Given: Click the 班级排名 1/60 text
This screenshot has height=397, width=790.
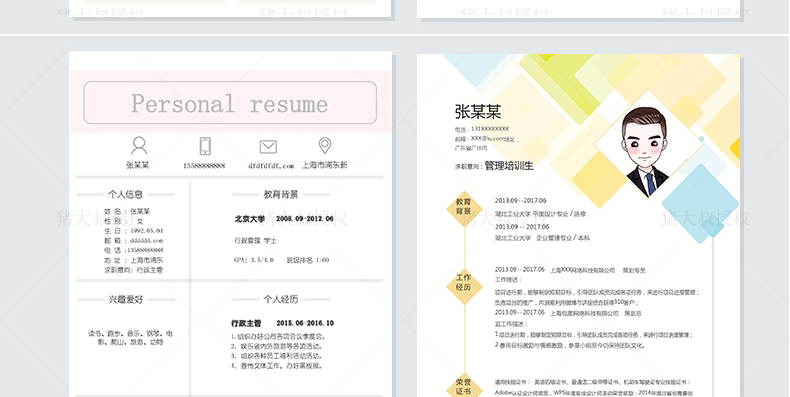Looking at the screenshot, I should 307,260.
